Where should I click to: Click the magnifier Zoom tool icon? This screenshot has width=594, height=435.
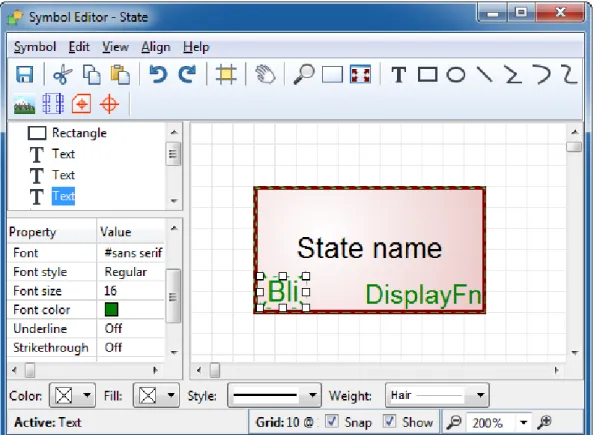coord(304,74)
